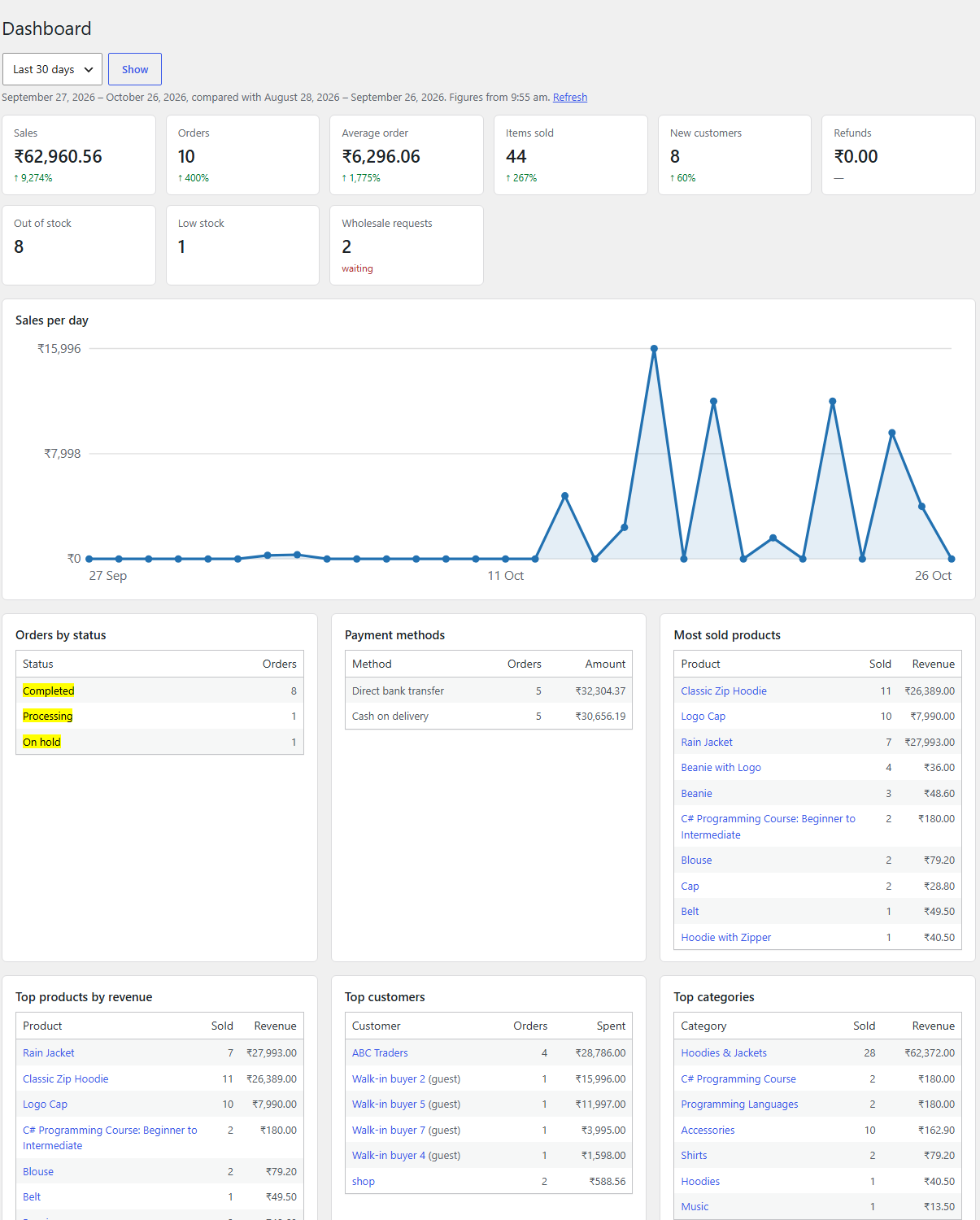Open the Out of stock card
The image size is (980, 1220).
[x=79, y=245]
